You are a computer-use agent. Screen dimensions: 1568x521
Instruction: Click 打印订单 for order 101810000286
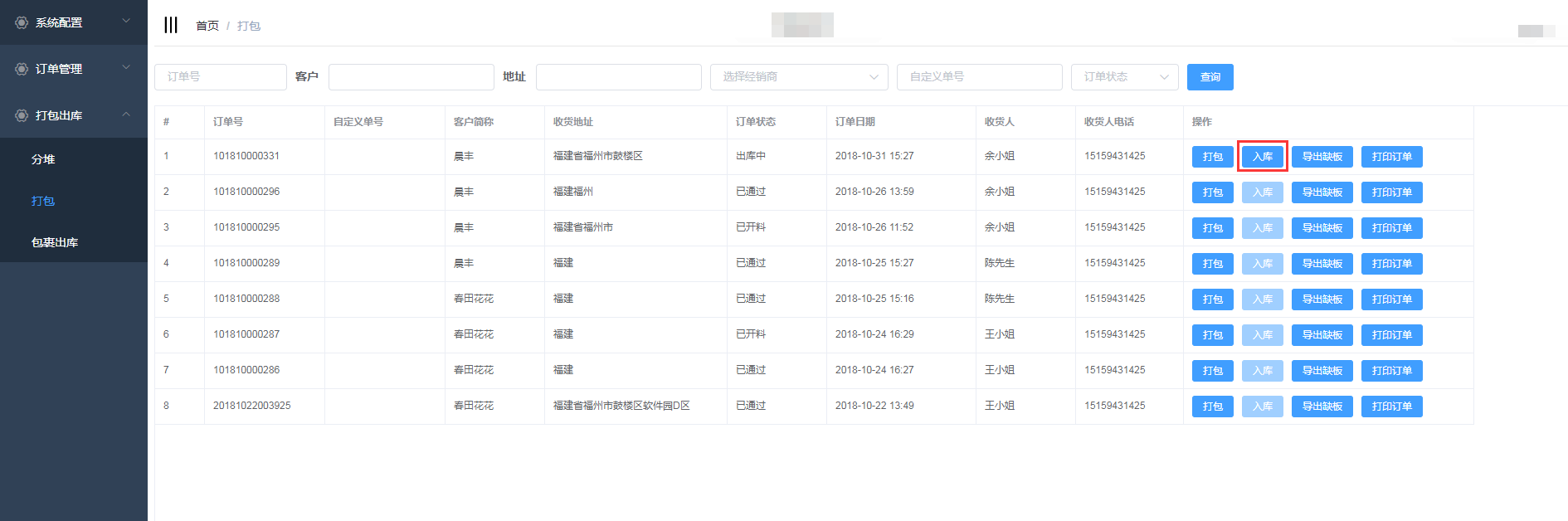tap(1392, 371)
